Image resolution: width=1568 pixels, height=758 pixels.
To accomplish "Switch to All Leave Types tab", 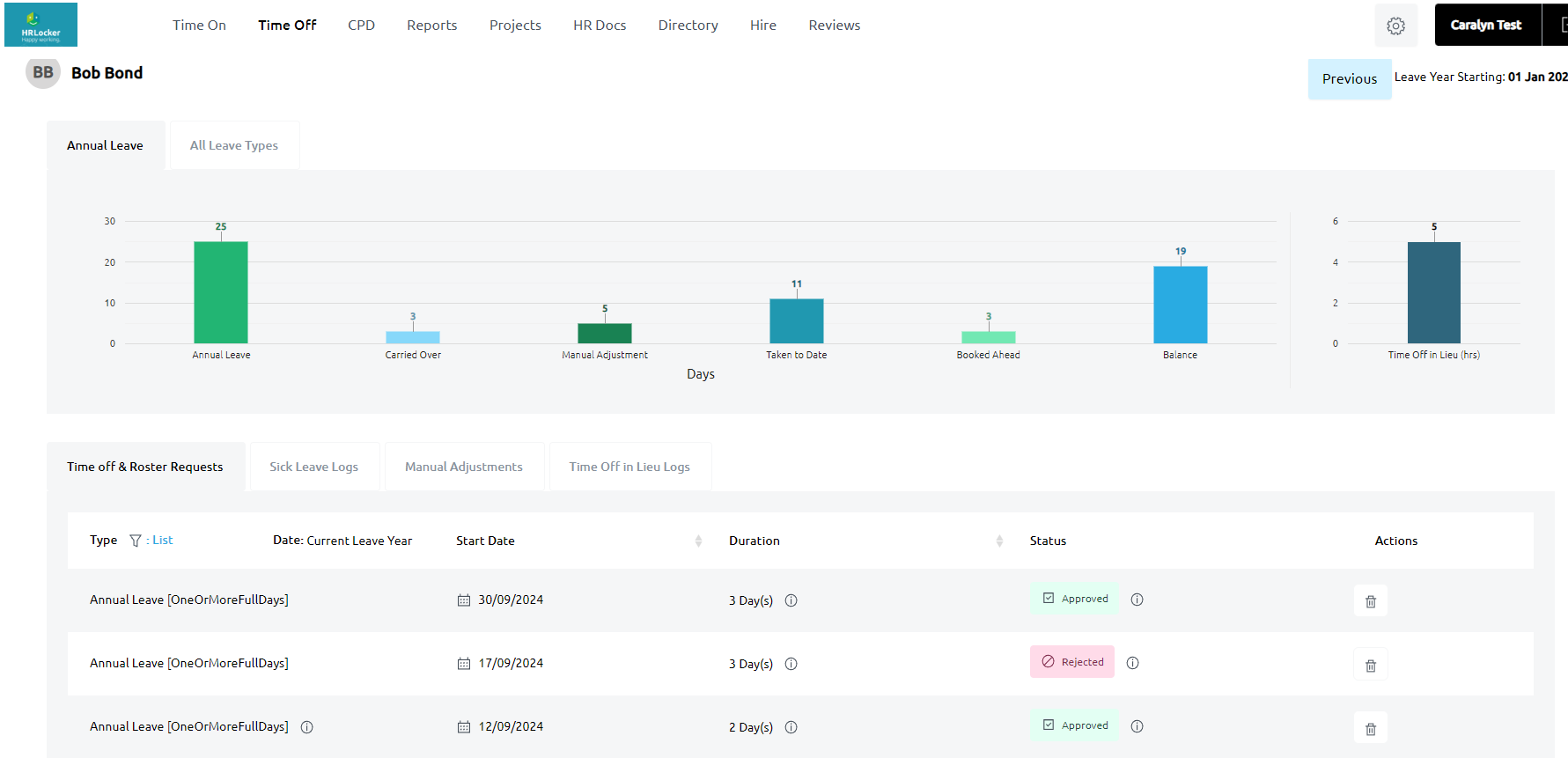I will coord(233,145).
